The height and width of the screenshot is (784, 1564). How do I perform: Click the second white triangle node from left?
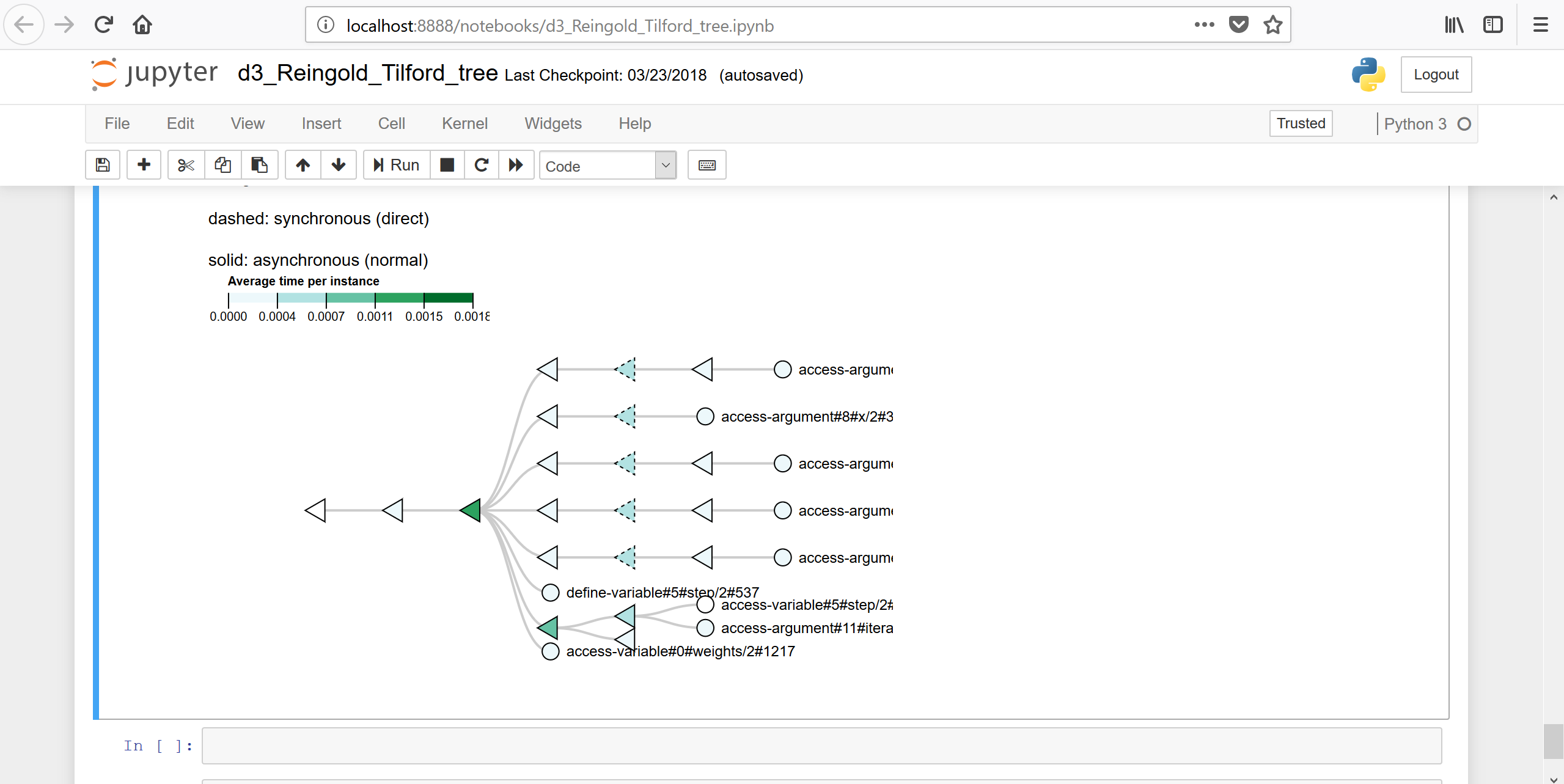click(394, 510)
